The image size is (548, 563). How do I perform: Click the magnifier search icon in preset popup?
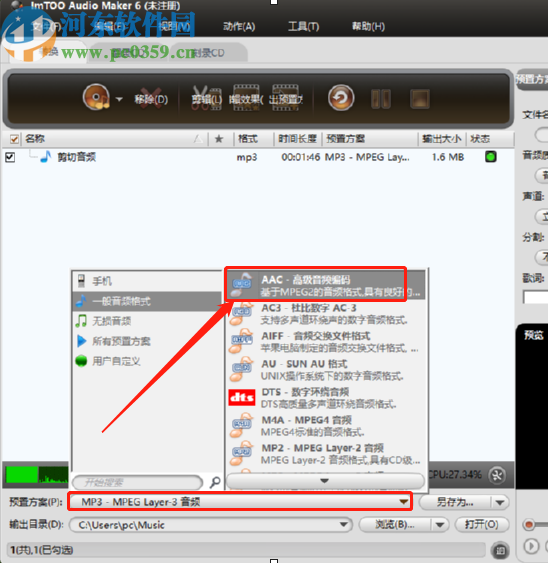pos(215,482)
